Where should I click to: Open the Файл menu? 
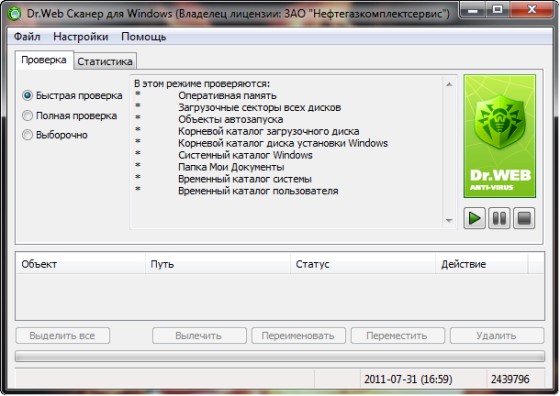(x=27, y=36)
